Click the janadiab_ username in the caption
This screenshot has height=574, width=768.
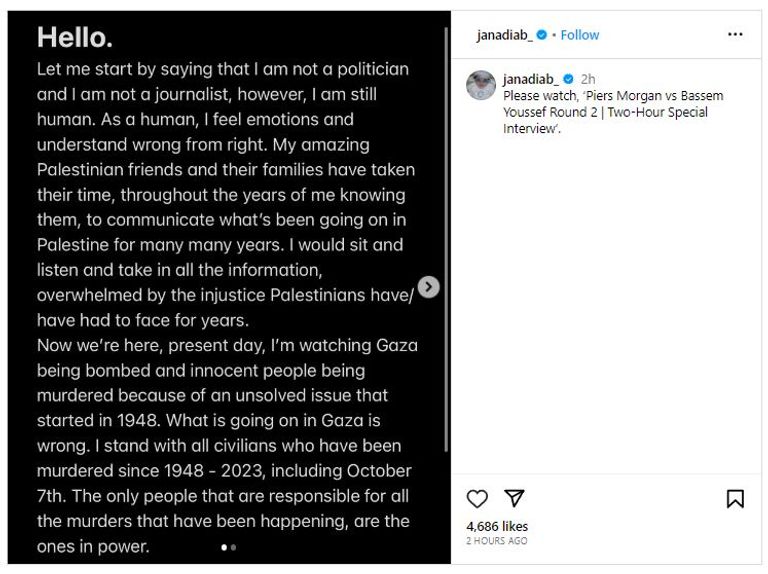click(531, 79)
